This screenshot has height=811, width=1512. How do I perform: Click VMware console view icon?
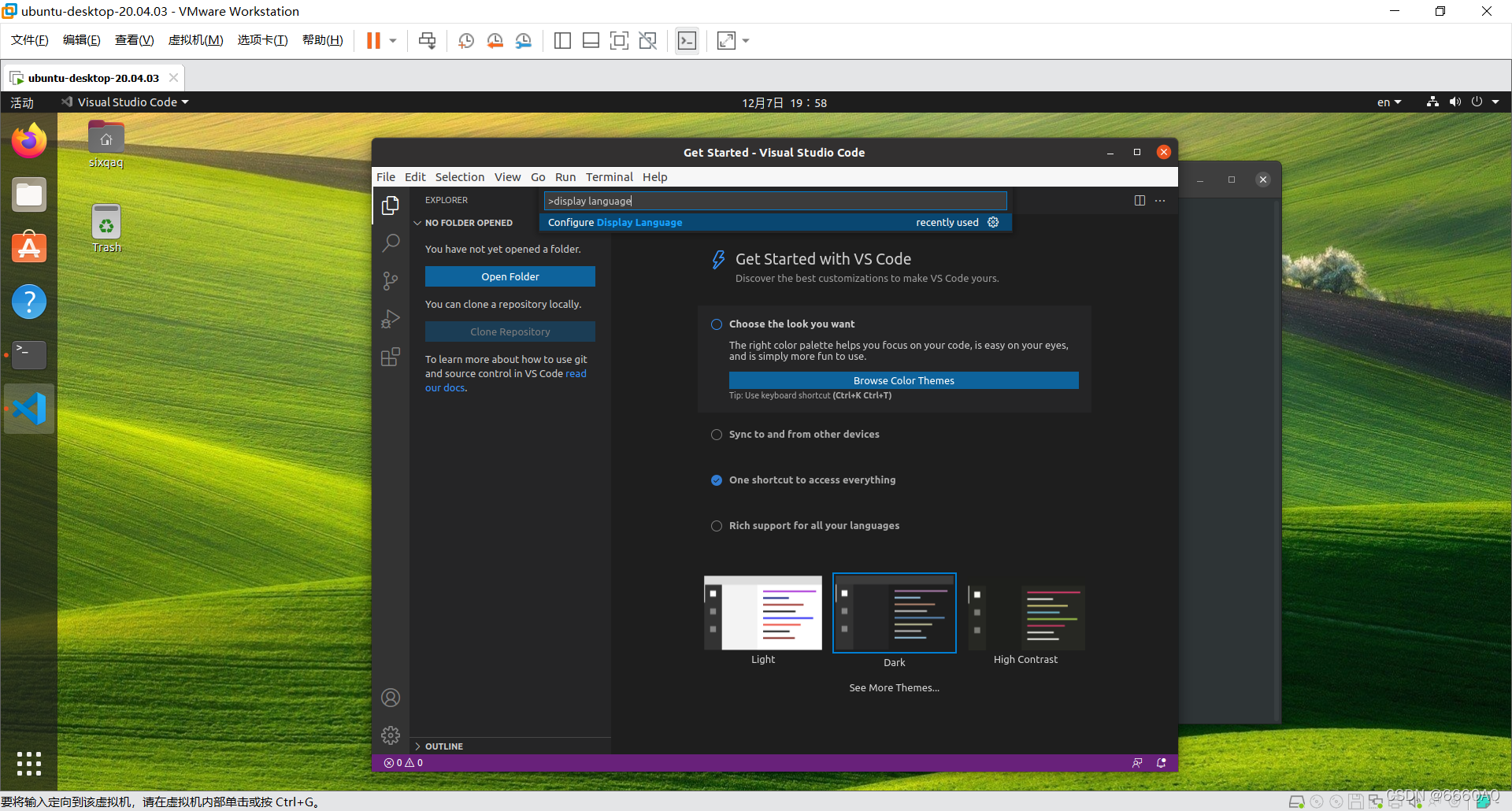click(x=687, y=40)
